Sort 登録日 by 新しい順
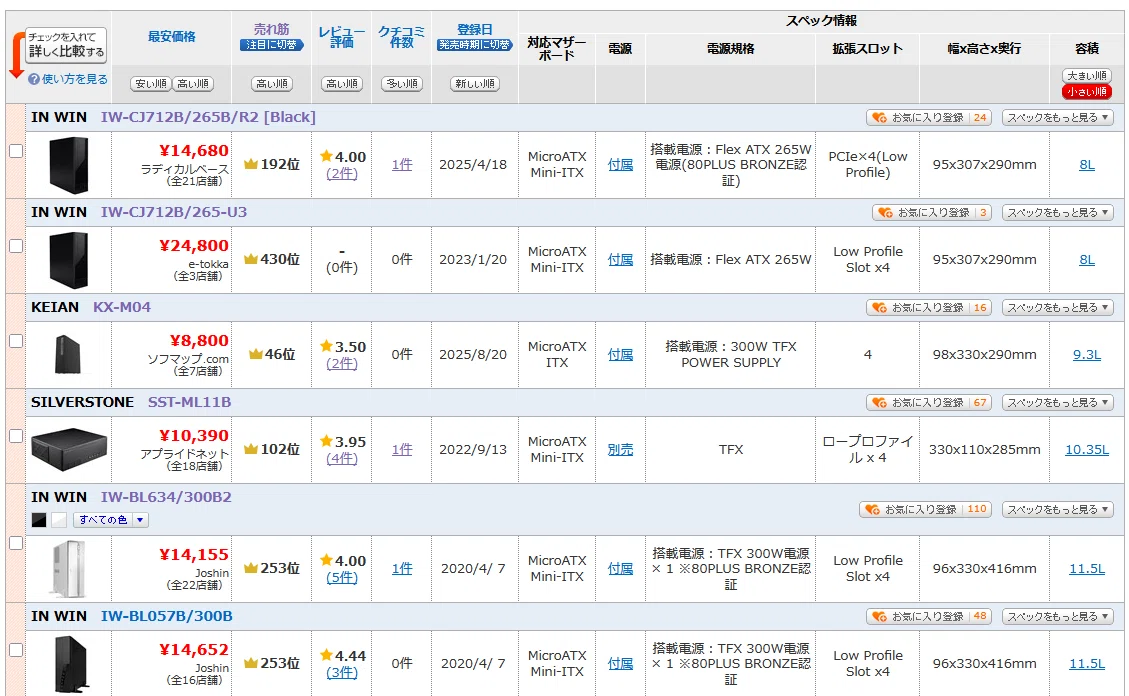 [x=474, y=83]
